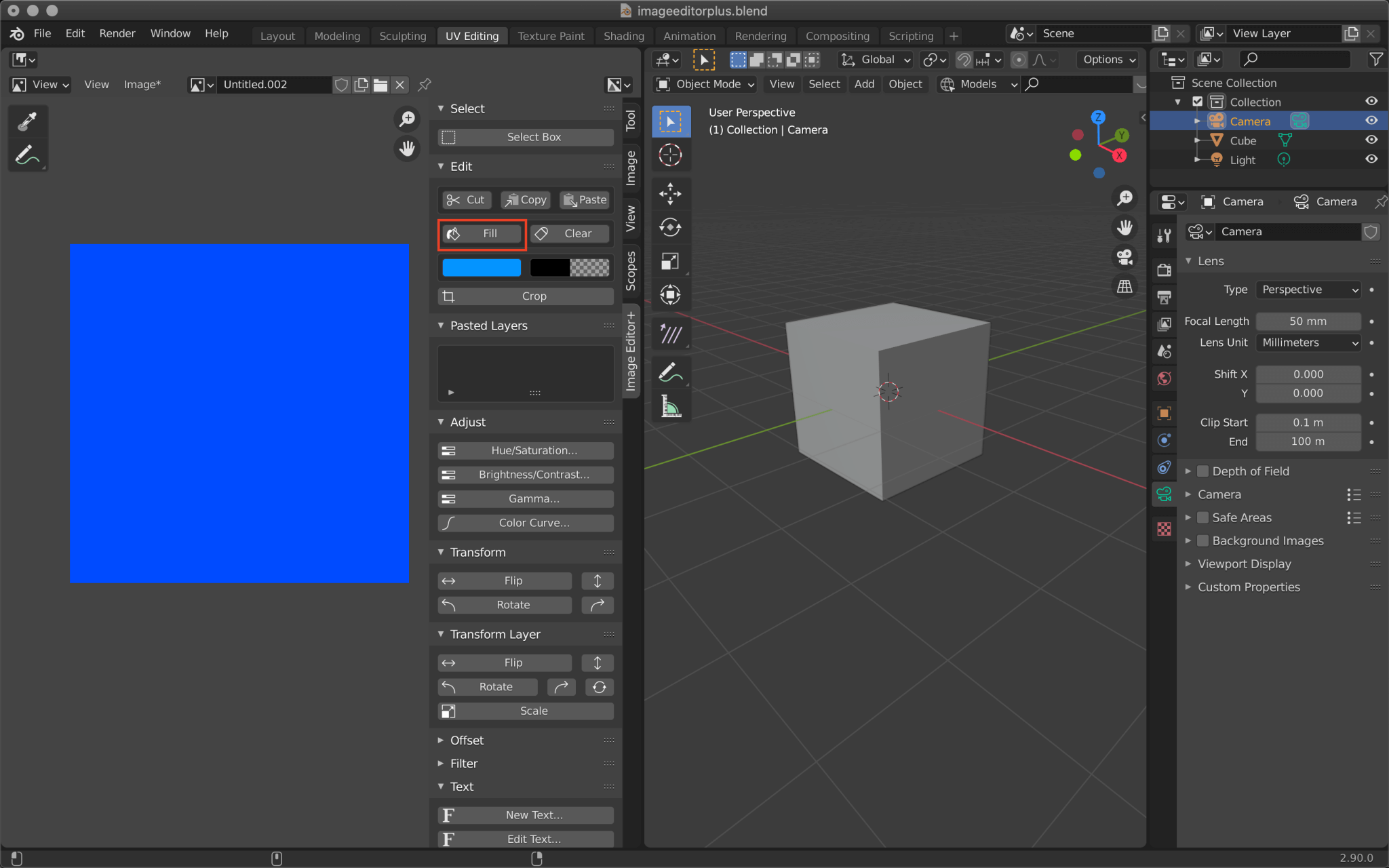
Task: Click the zoom magnifier icon in the image editor
Action: (407, 119)
